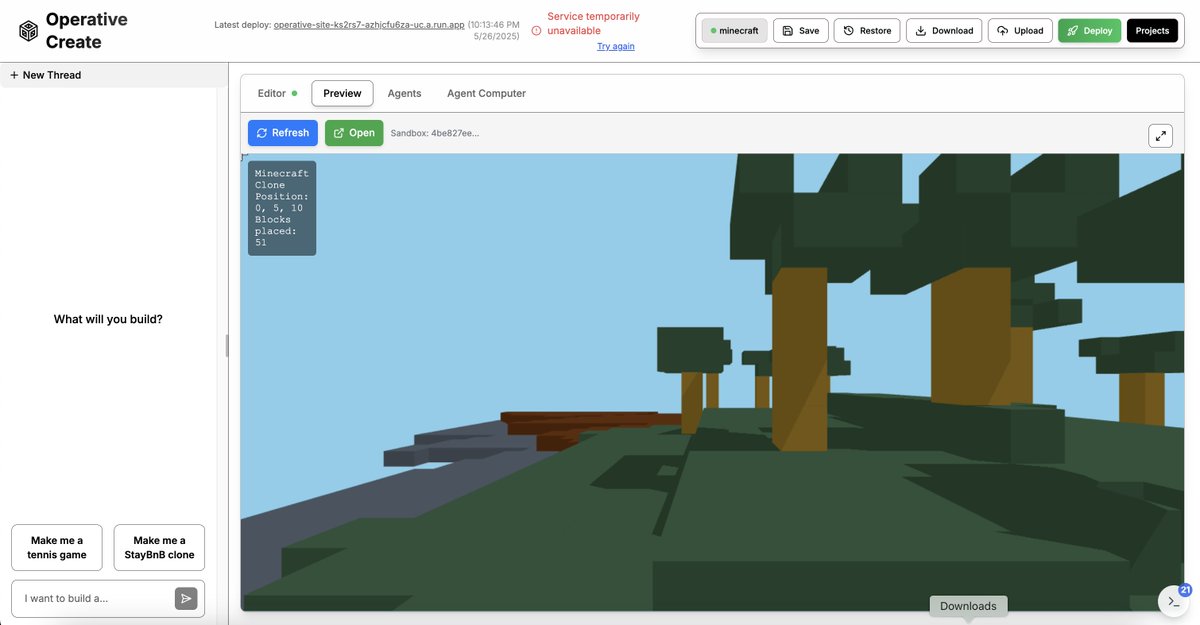Click the Try again link

pos(616,46)
